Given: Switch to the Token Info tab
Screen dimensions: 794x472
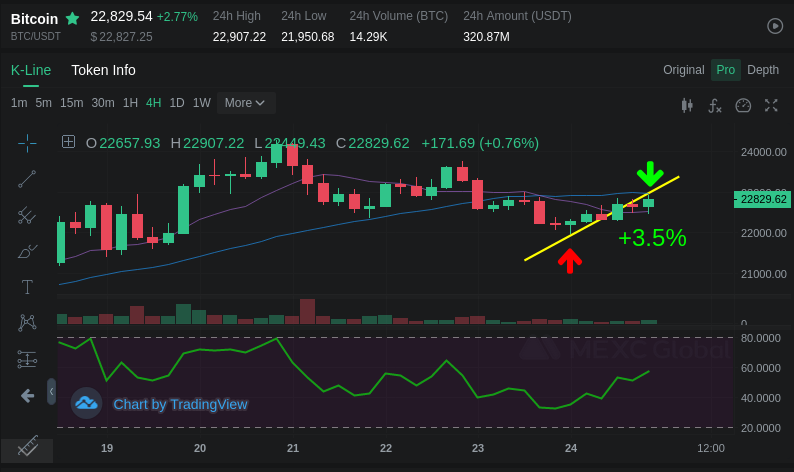Looking at the screenshot, I should 103,70.
